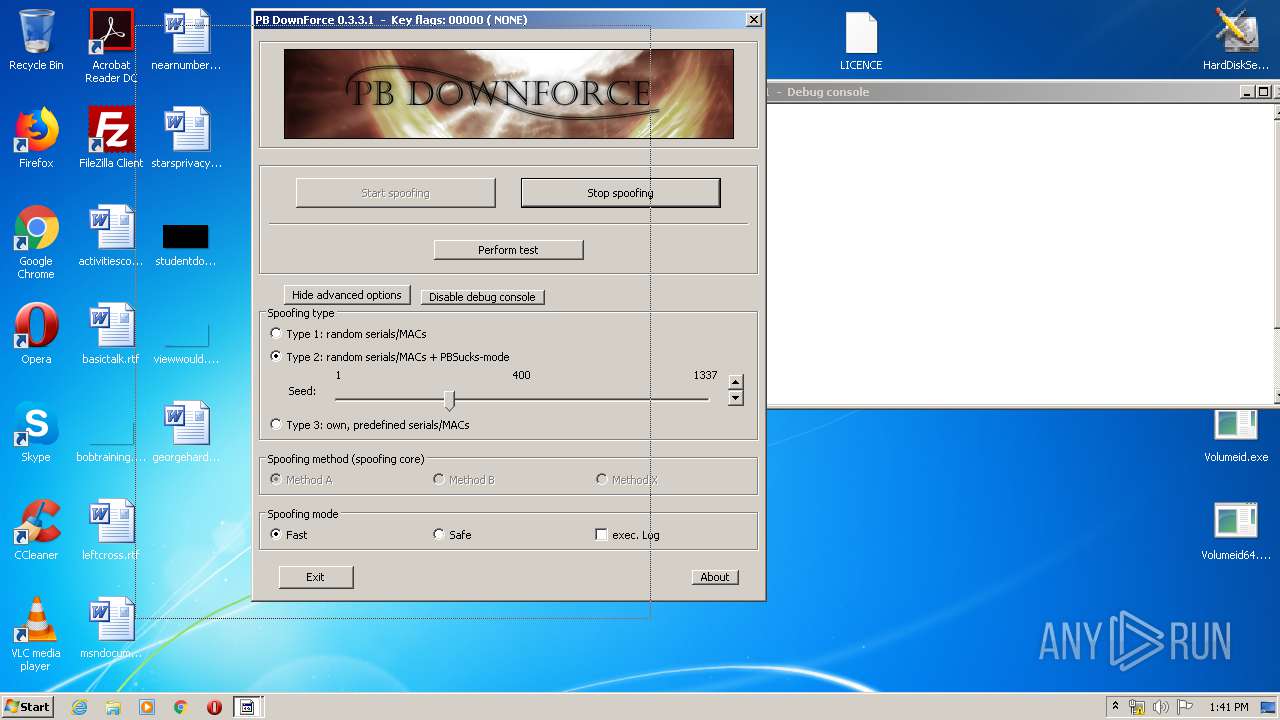Select the studentdo file icon
The width and height of the screenshot is (1280, 720).
186,244
